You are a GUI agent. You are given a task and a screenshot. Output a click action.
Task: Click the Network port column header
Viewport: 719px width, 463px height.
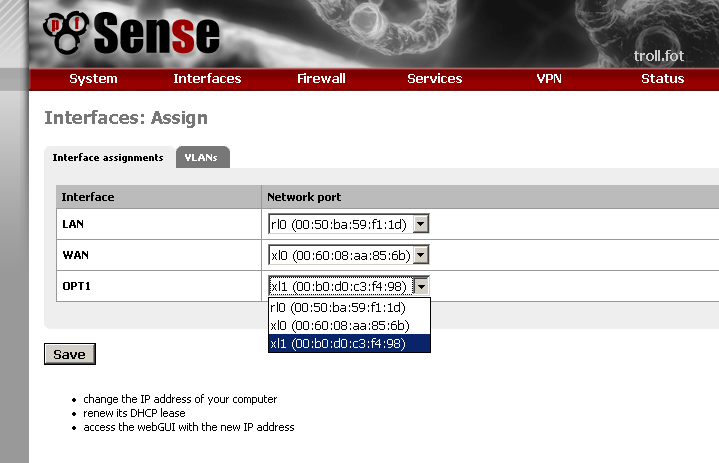point(304,197)
